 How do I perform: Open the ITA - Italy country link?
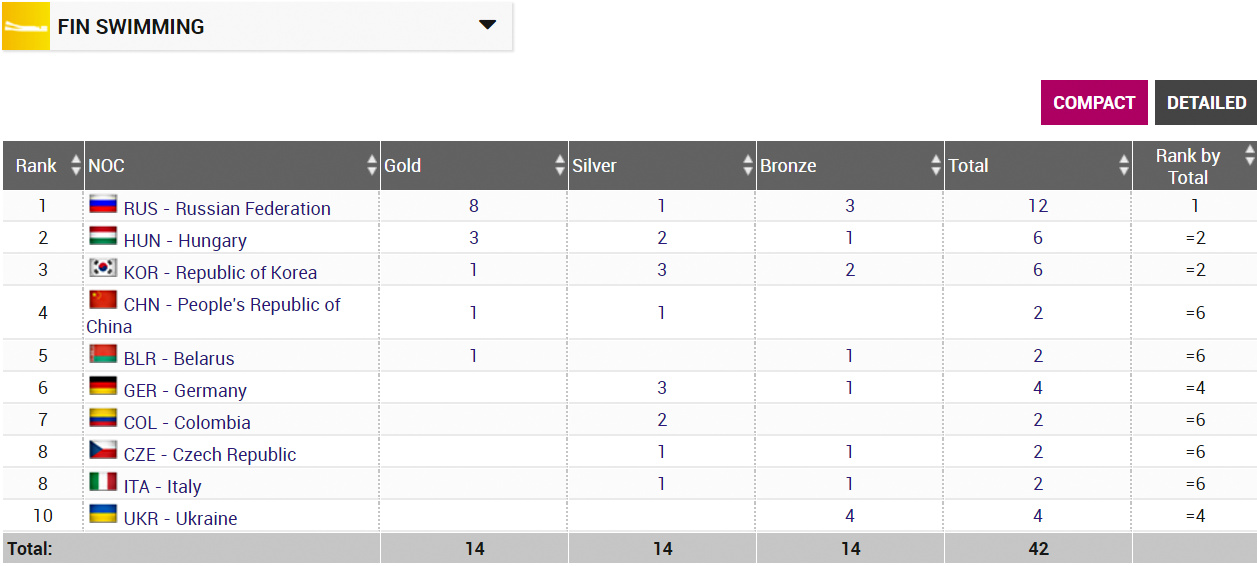click(162, 487)
